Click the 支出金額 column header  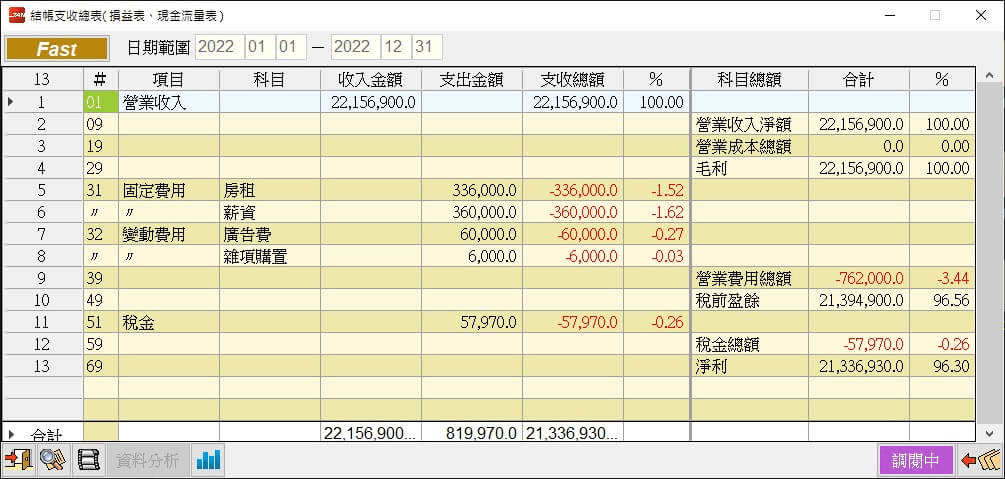[x=472, y=80]
